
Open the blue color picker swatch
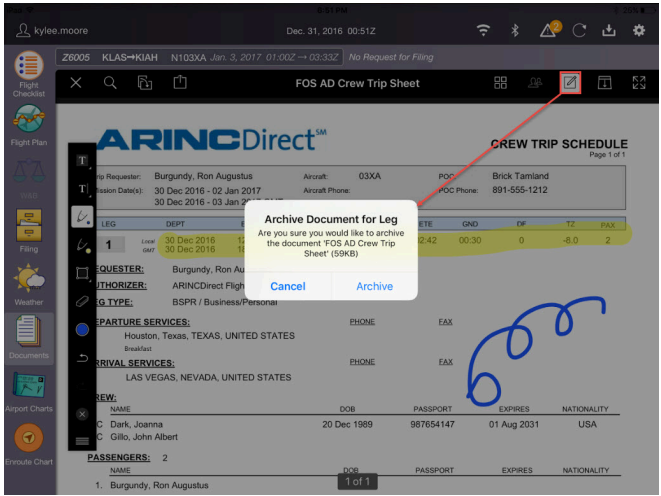point(82,330)
